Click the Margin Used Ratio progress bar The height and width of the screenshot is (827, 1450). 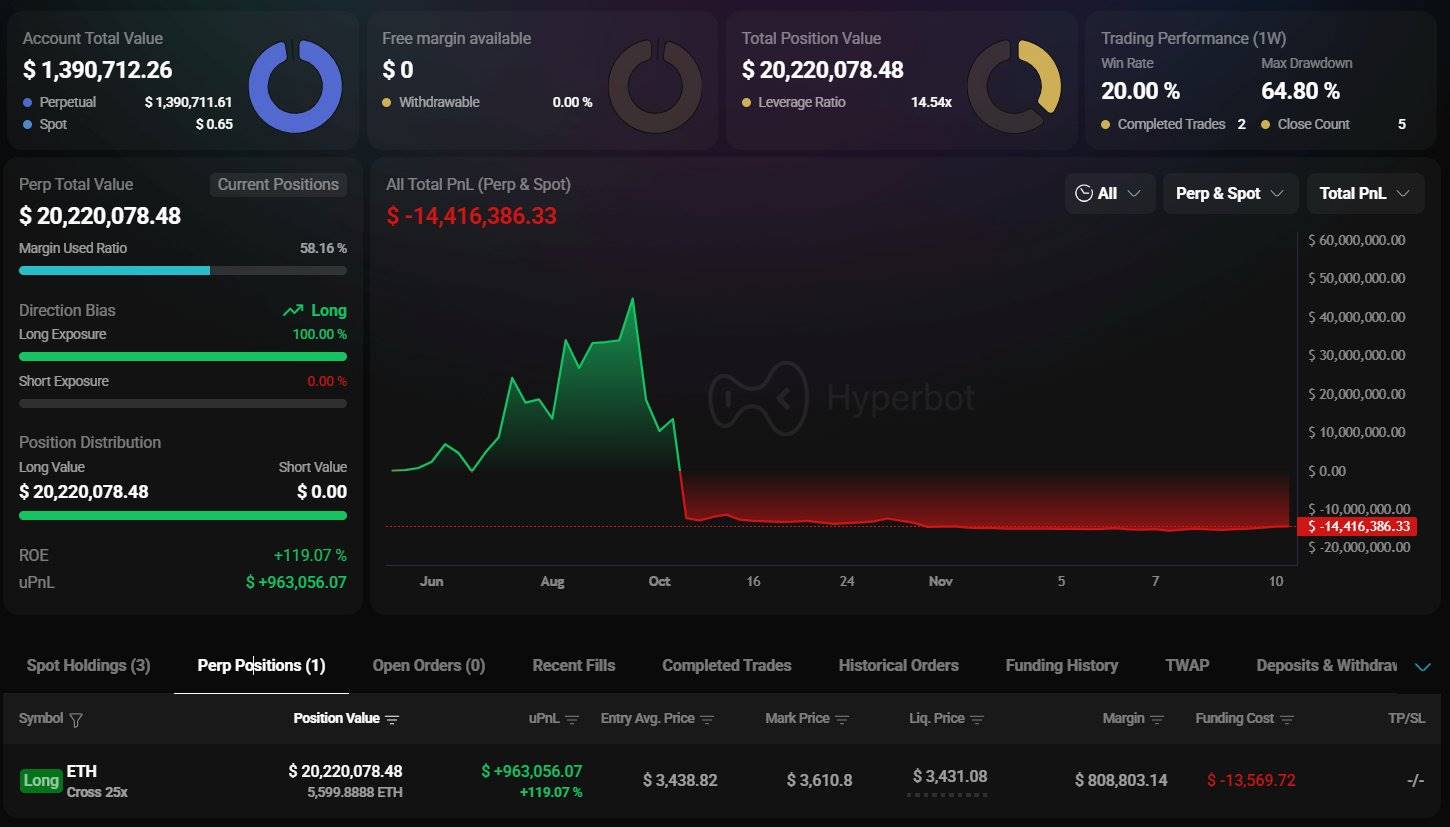[x=182, y=270]
